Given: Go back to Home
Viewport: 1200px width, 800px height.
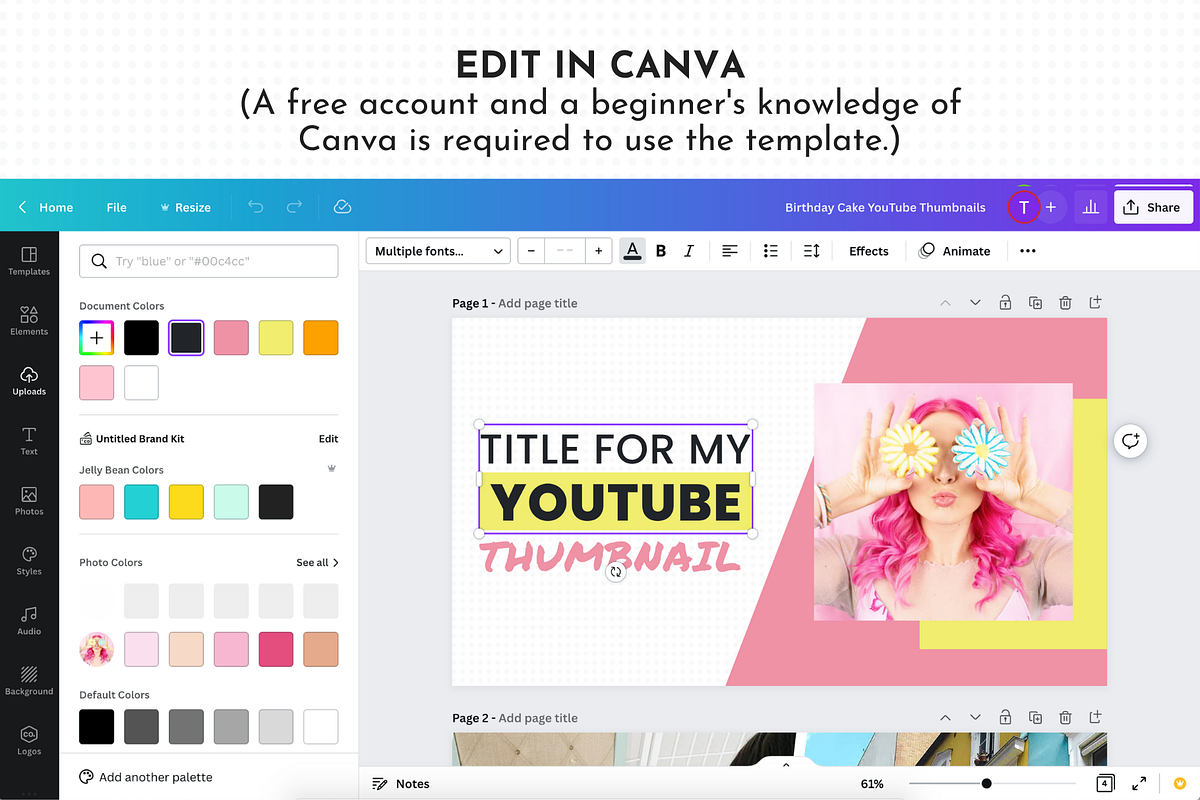Looking at the screenshot, I should (46, 207).
